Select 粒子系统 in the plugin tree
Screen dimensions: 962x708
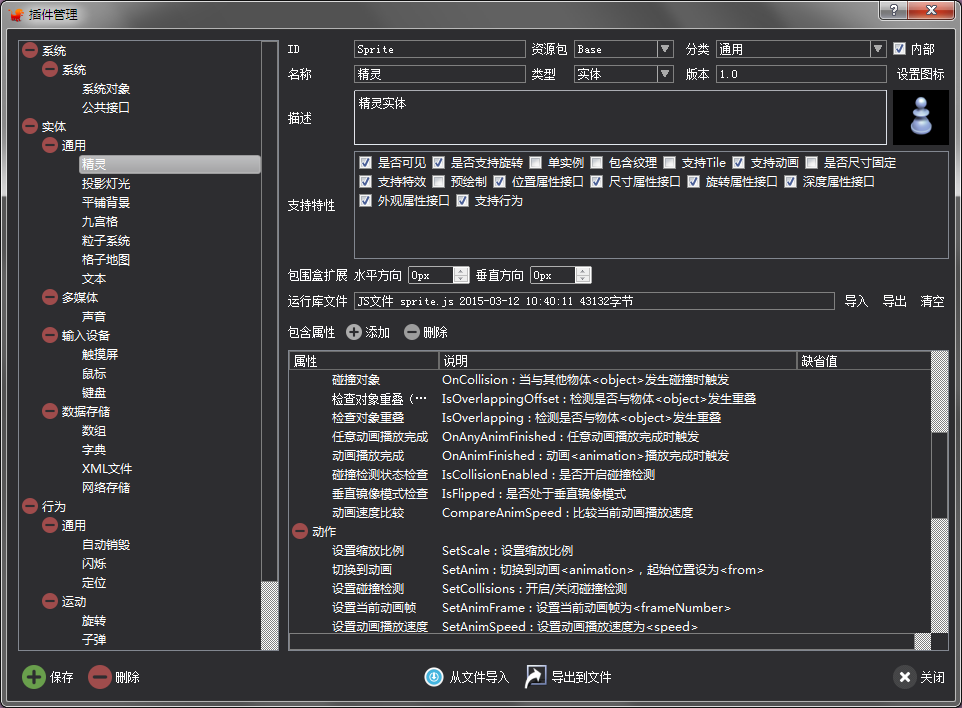coord(106,241)
